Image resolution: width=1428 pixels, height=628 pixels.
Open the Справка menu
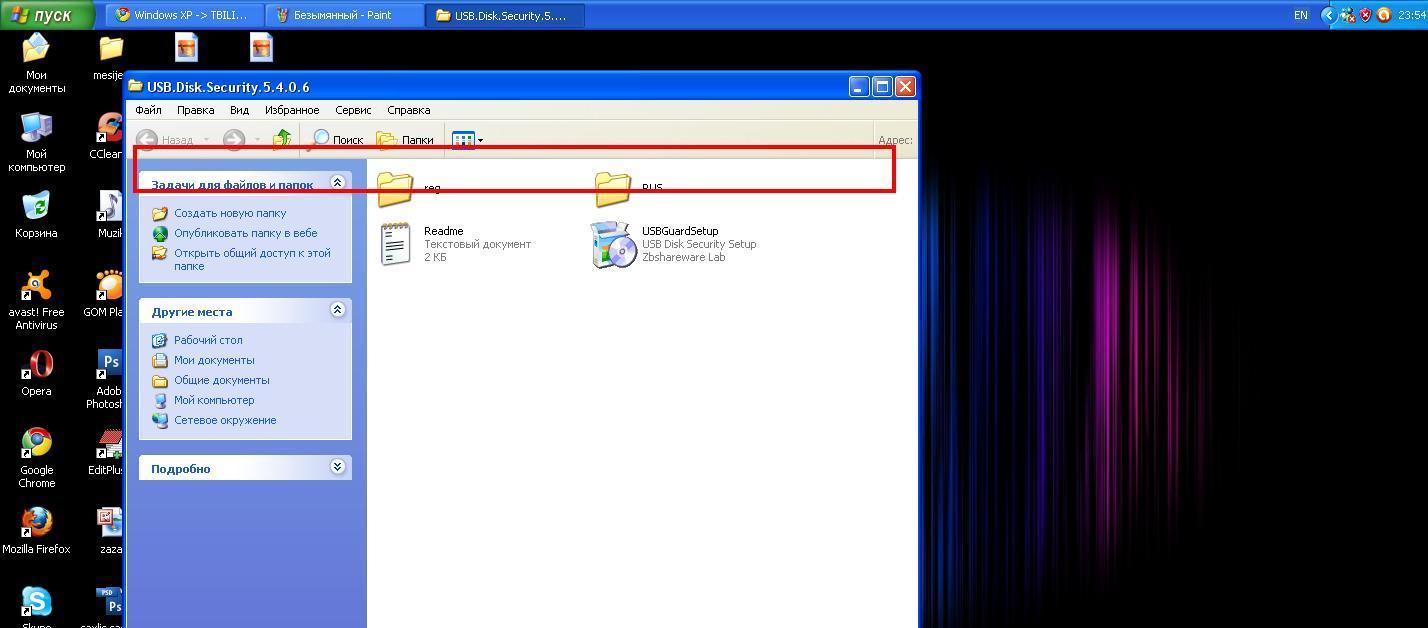tap(408, 110)
